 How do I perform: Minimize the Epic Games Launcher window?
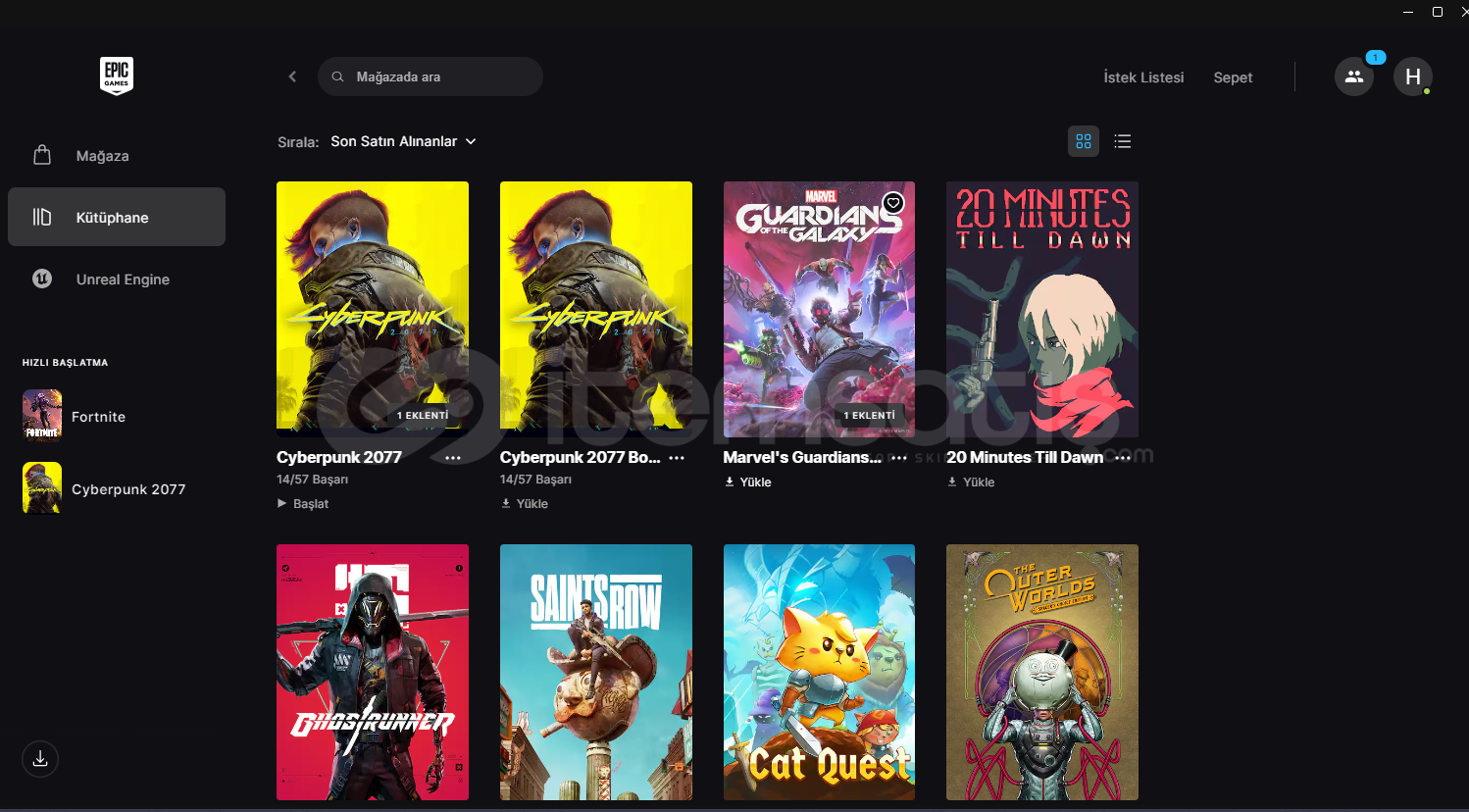(1408, 12)
